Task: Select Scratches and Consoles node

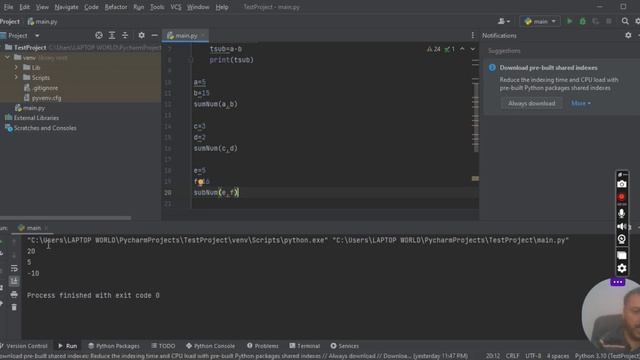Action: [40, 128]
